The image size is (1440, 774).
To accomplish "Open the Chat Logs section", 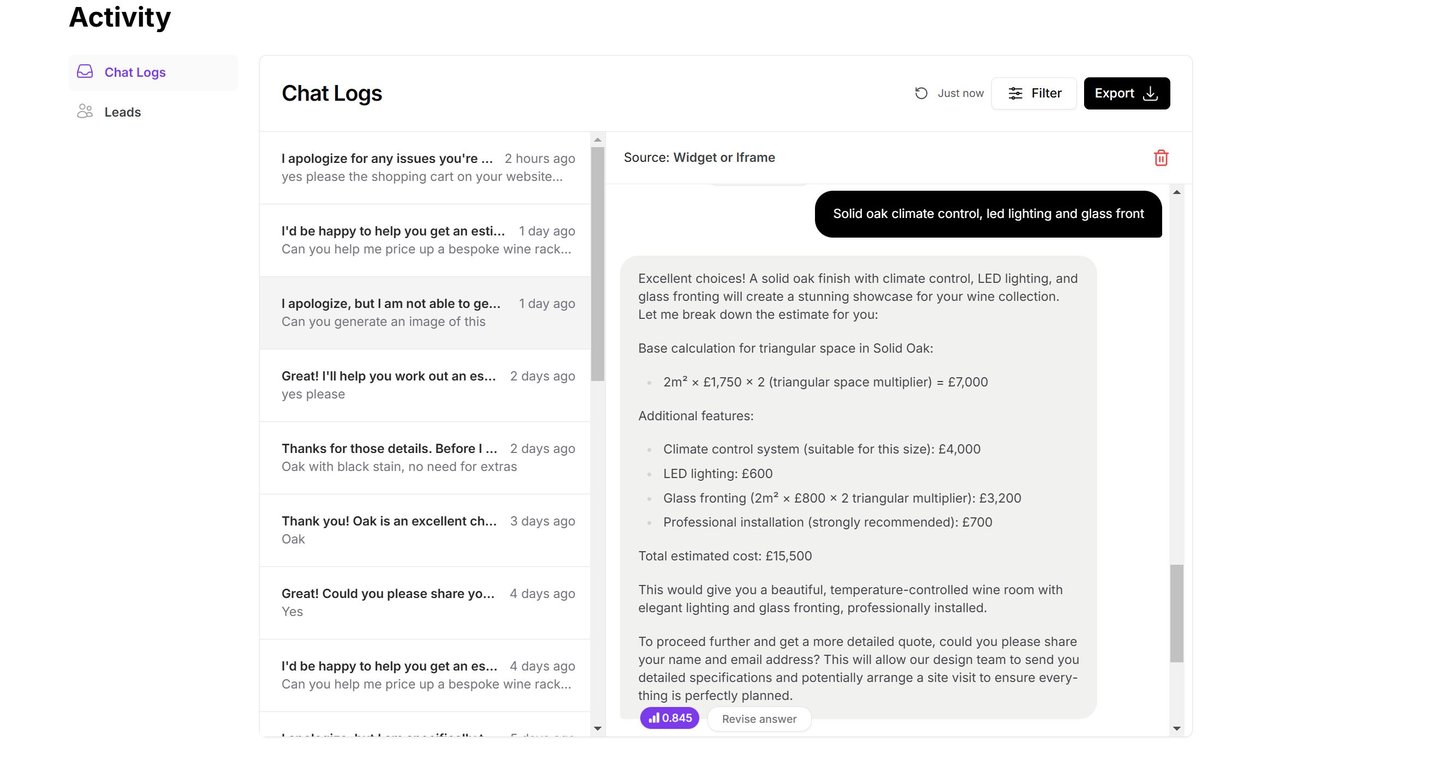I will point(135,72).
